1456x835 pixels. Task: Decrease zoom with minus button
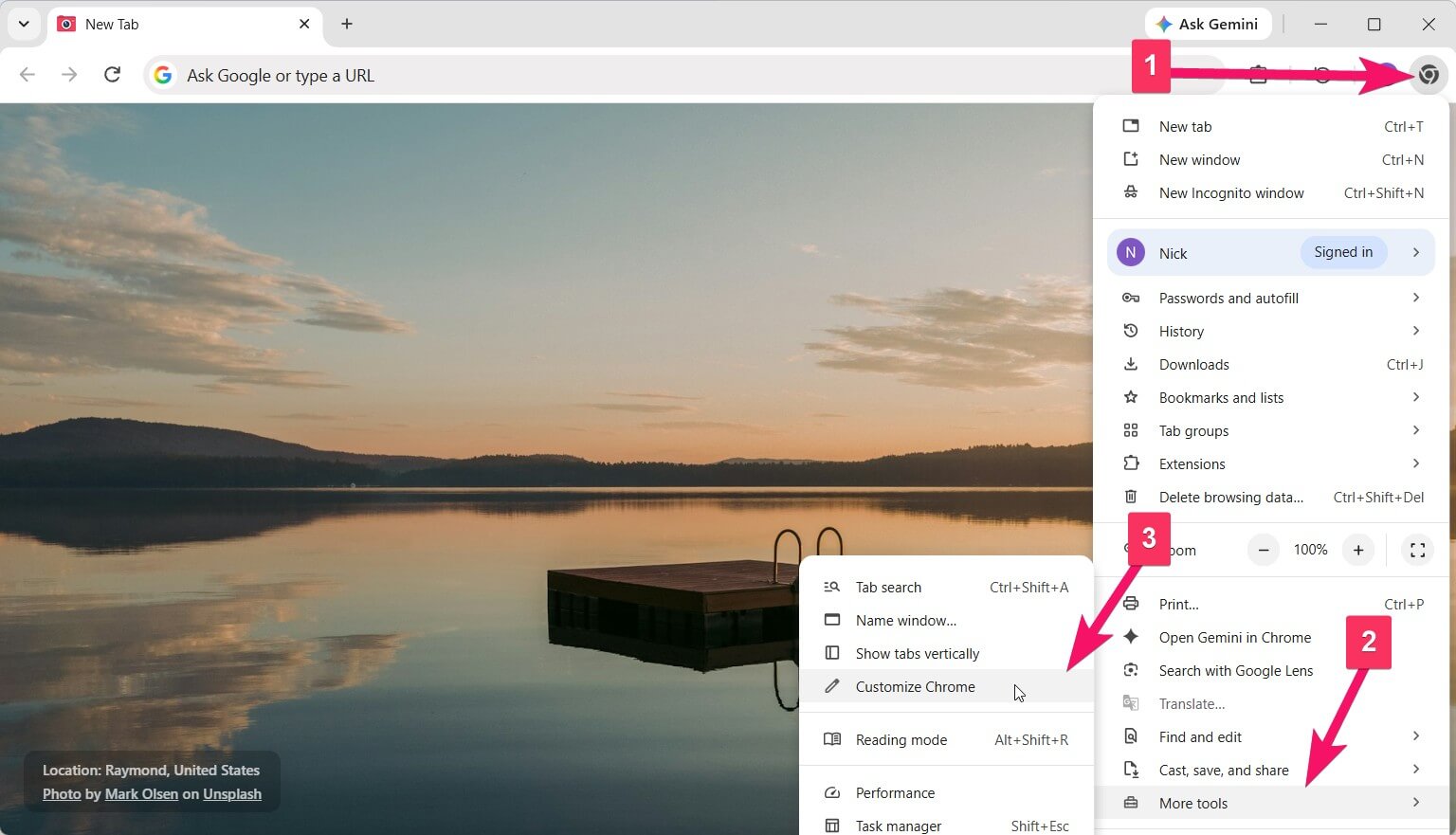tap(1264, 550)
